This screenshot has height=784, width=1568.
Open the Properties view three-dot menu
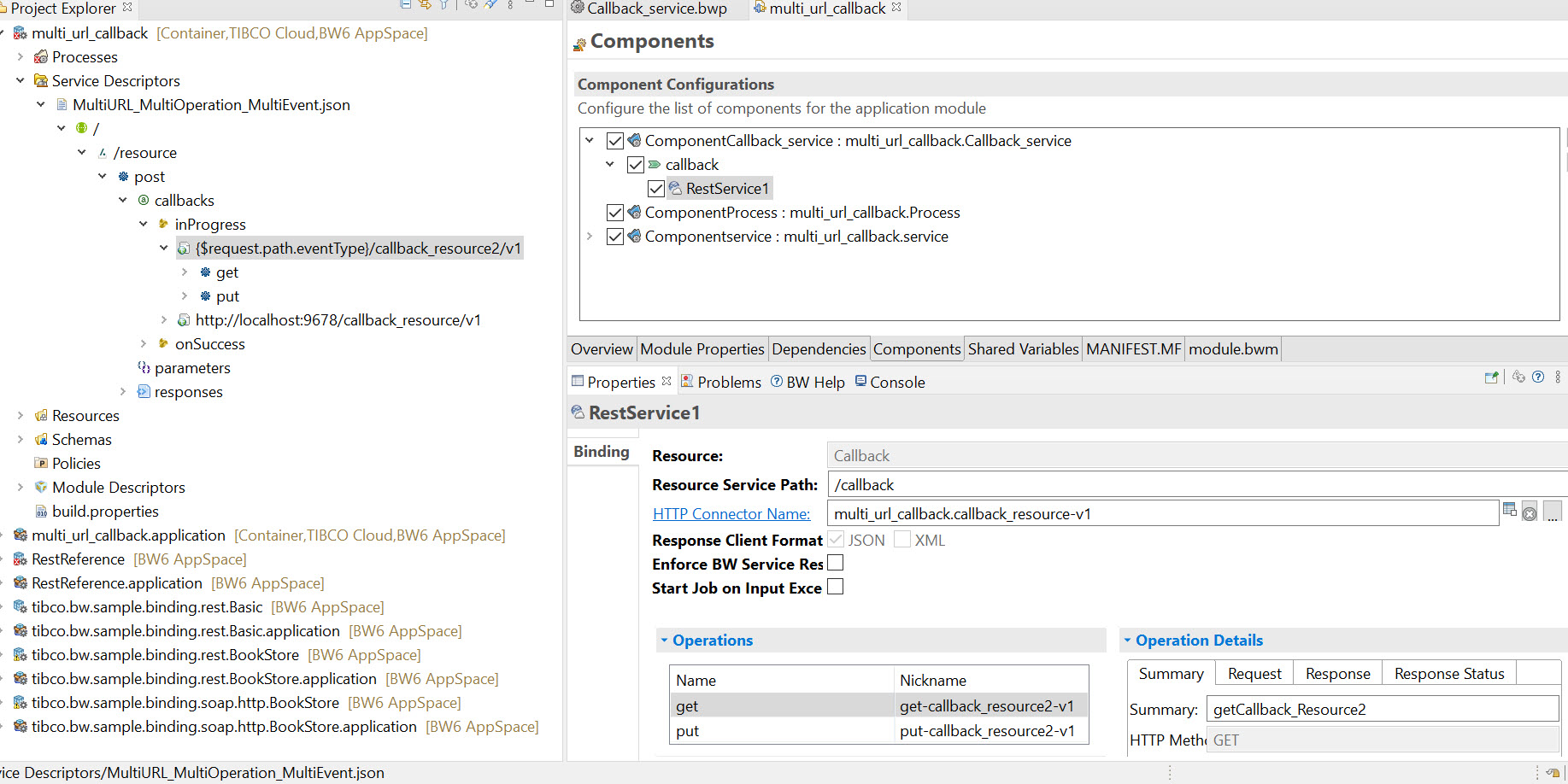1558,377
